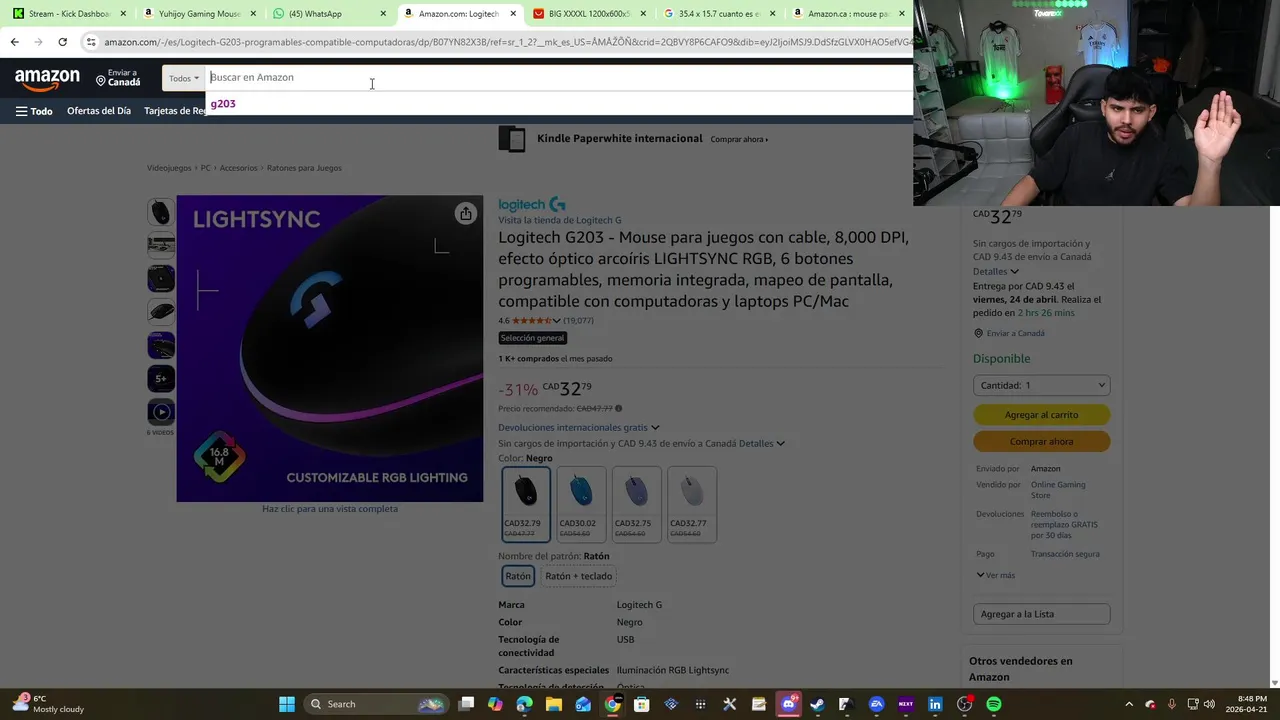Go back with the browser back arrow
1280x720 pixels.
(x=14, y=42)
